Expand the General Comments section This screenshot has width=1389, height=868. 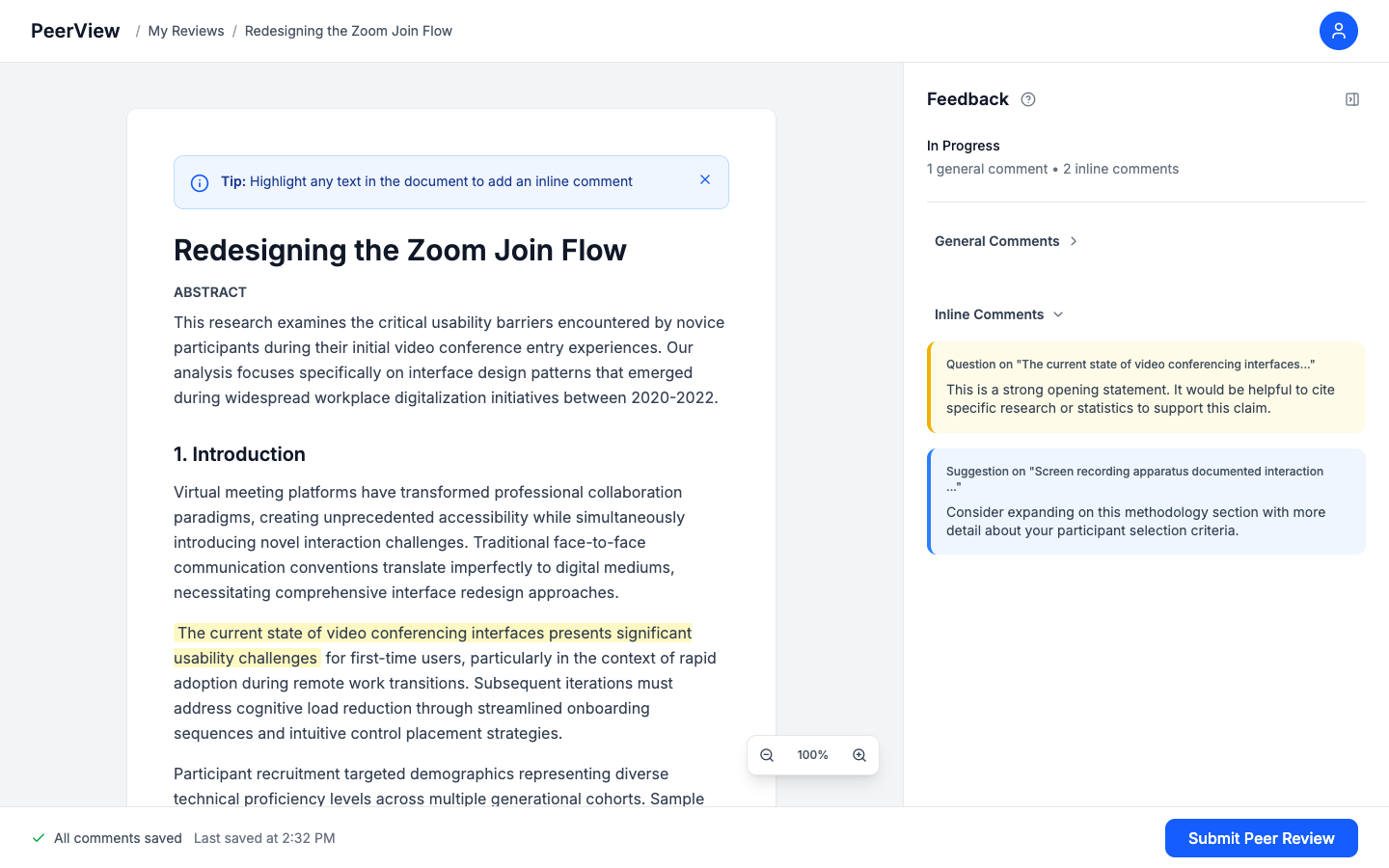click(1006, 241)
